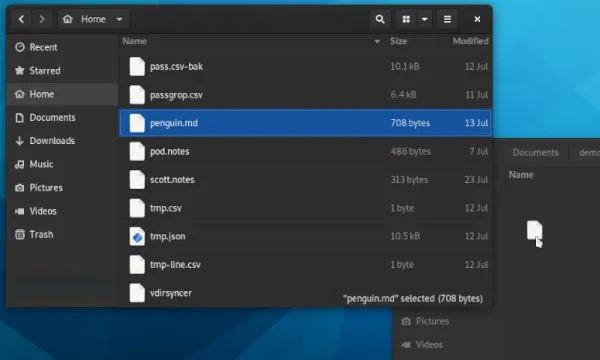The image size is (600, 360).
Task: Switch to grid view icon
Action: point(406,19)
